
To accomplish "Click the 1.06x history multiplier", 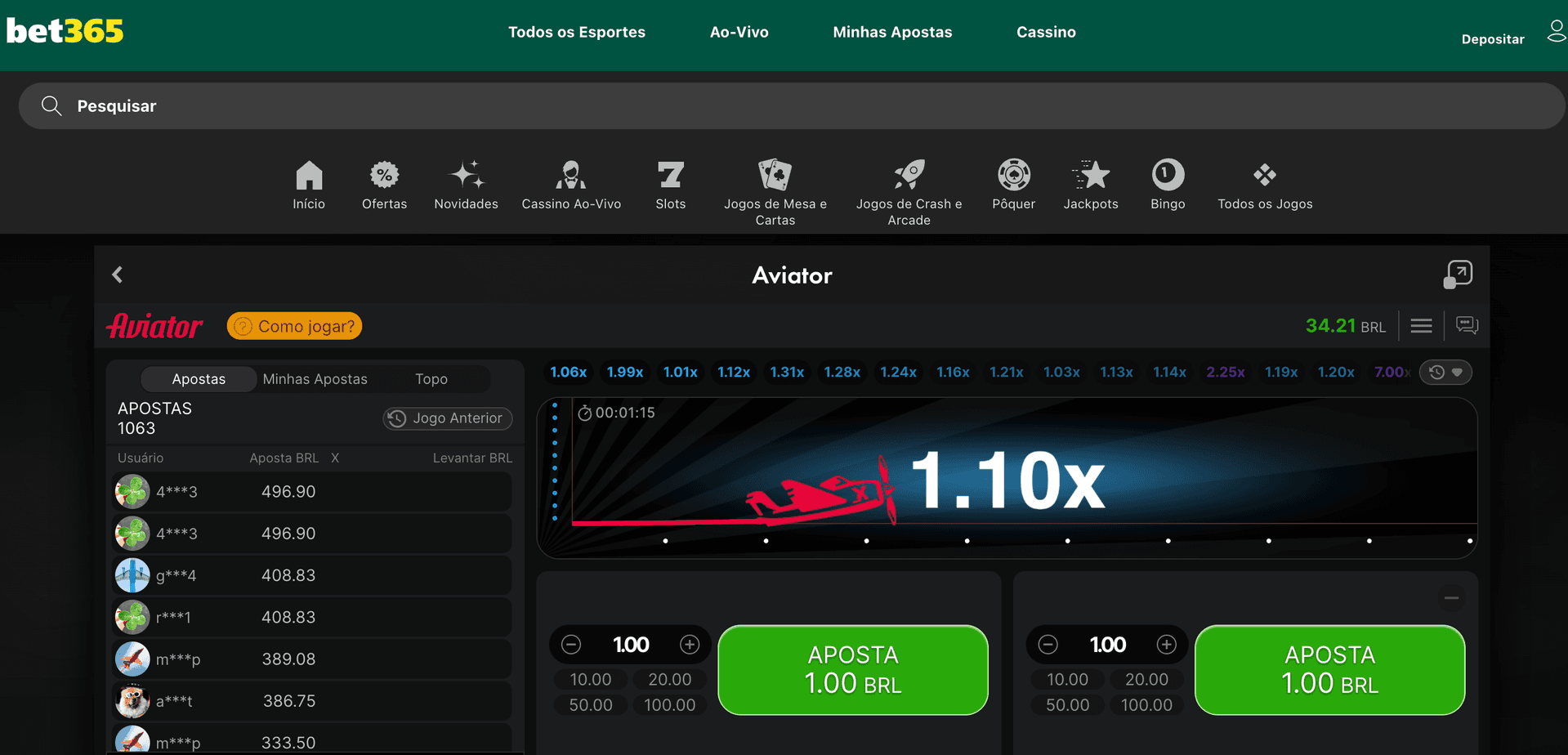I will tap(569, 373).
